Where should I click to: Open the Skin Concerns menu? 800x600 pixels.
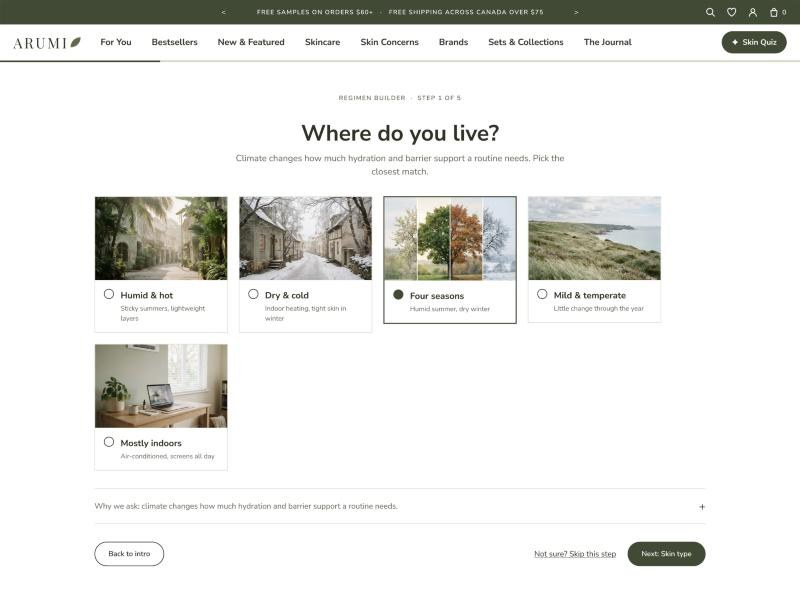point(389,42)
